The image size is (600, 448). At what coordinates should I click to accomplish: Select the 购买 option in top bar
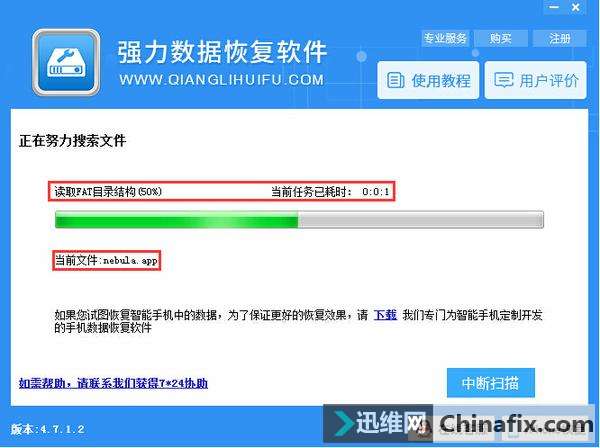point(501,38)
